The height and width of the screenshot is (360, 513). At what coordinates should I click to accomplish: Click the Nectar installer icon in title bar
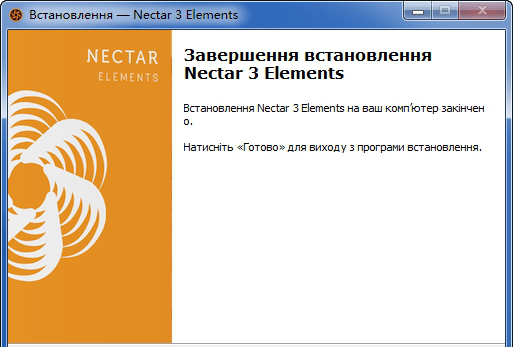coord(16,15)
